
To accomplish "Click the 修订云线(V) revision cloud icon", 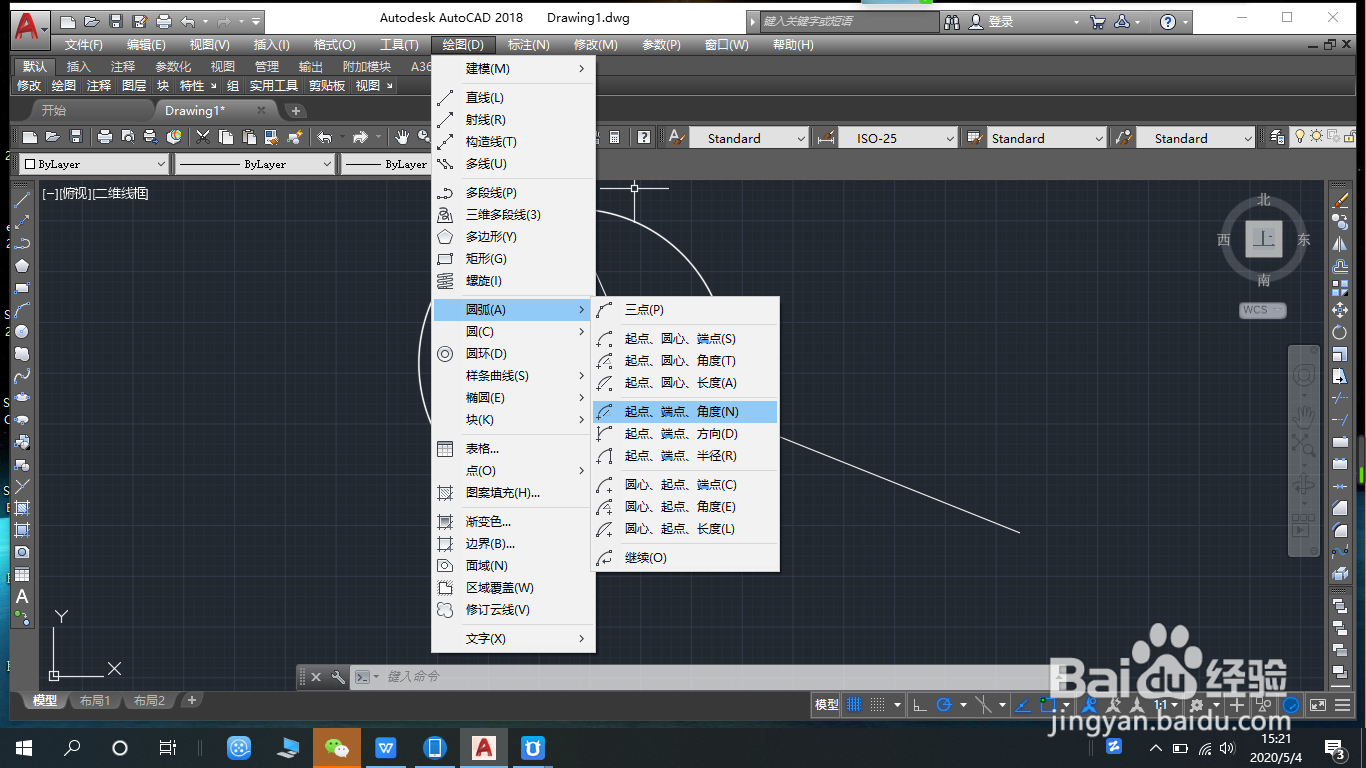I will (x=446, y=610).
